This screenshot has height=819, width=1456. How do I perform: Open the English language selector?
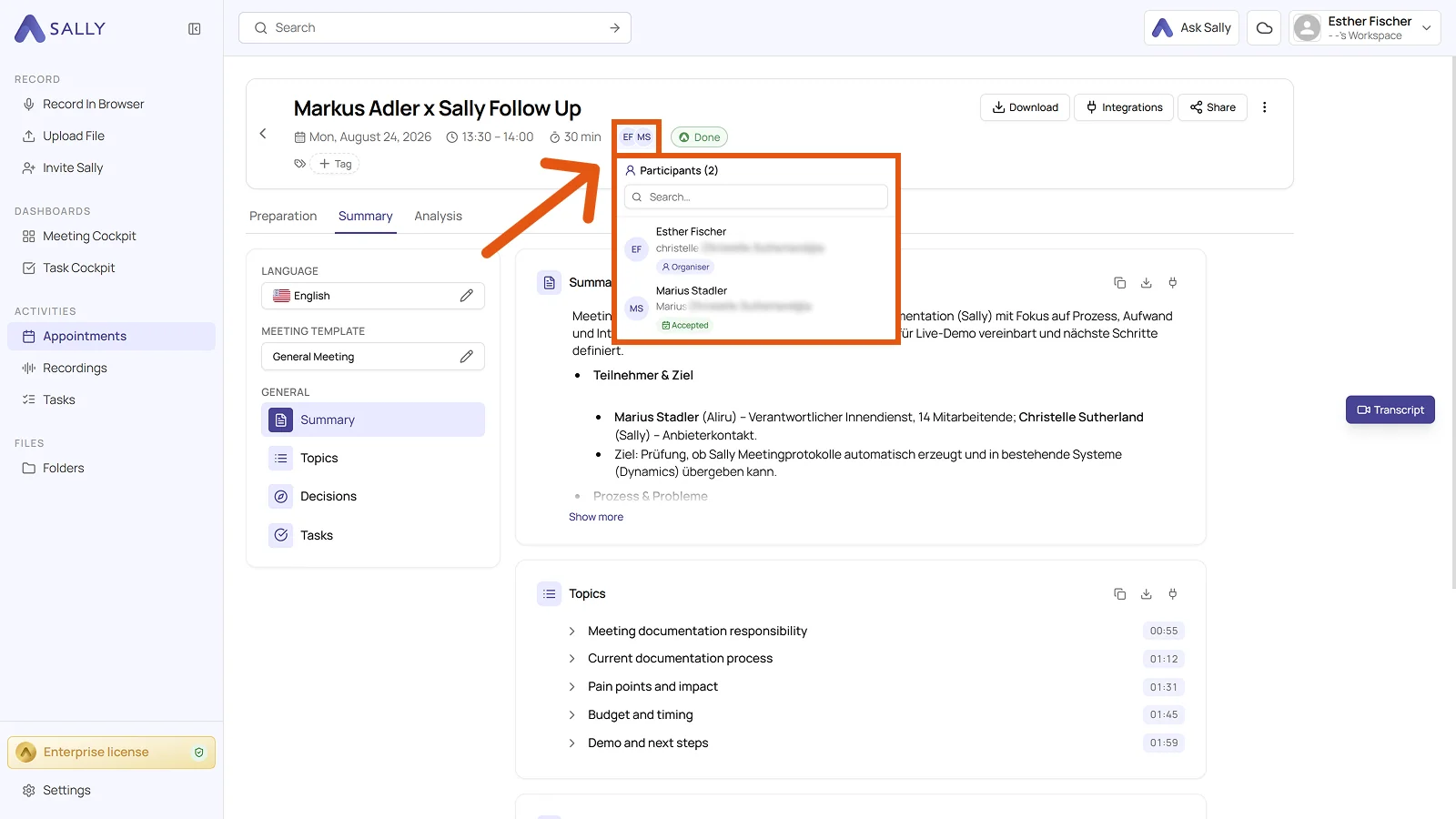point(373,296)
